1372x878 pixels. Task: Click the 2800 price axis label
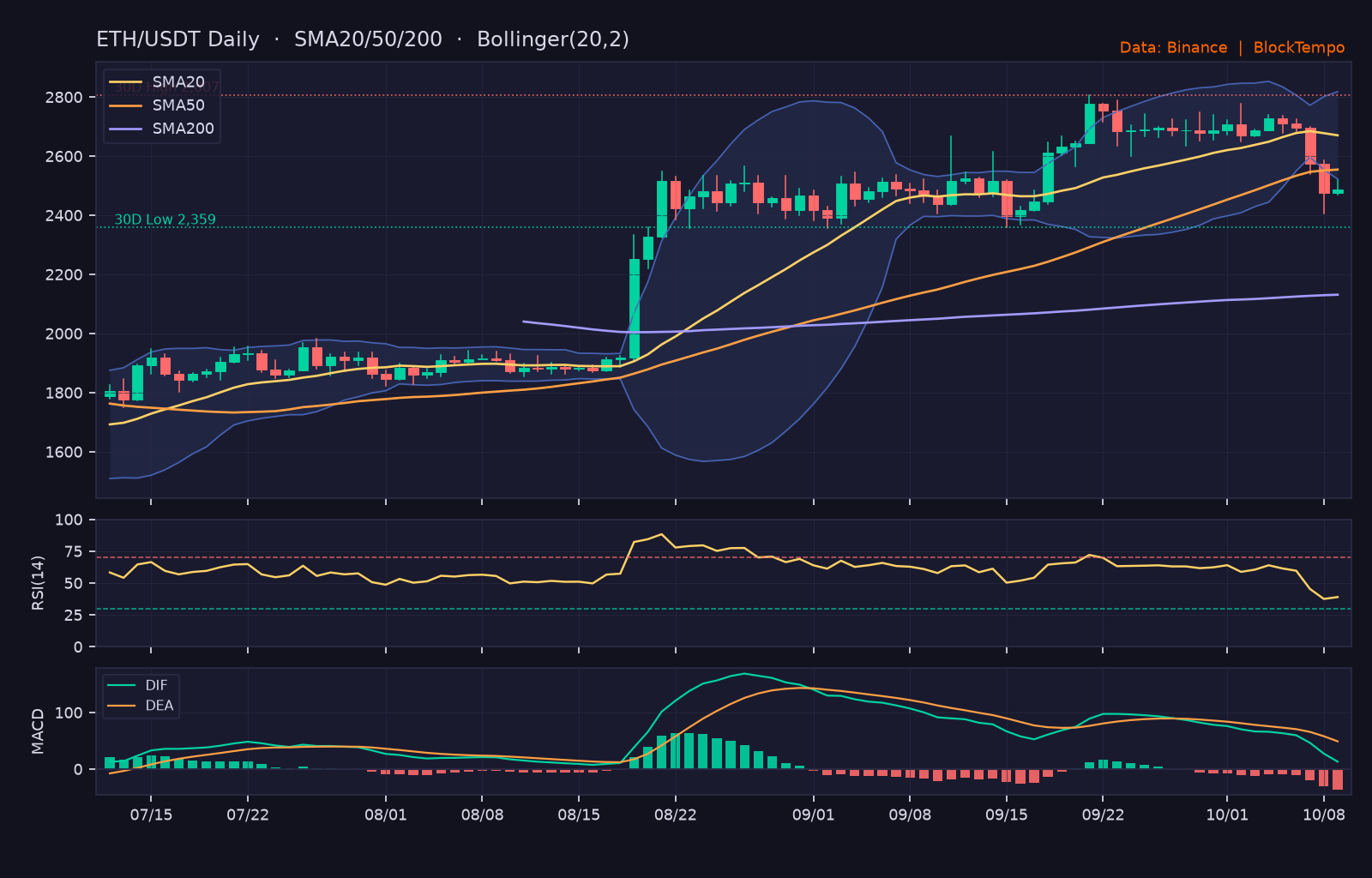coord(64,97)
